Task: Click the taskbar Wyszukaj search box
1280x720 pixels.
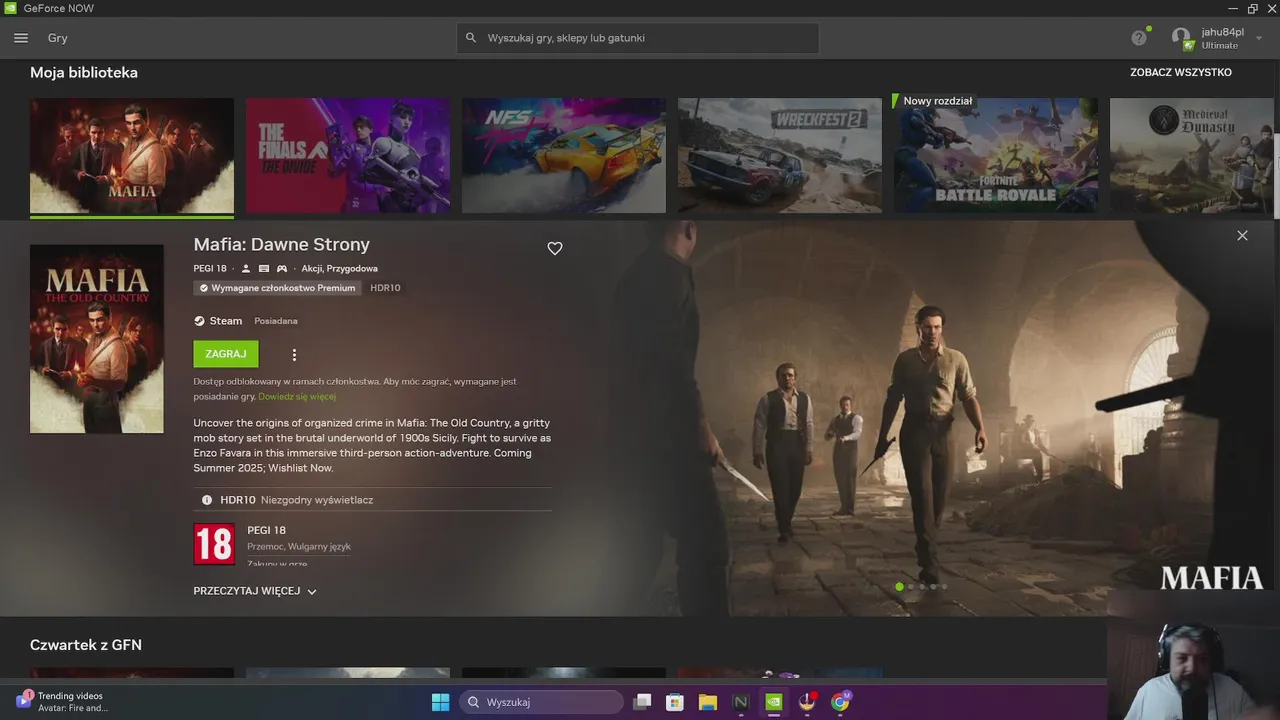Action: pyautogui.click(x=541, y=702)
